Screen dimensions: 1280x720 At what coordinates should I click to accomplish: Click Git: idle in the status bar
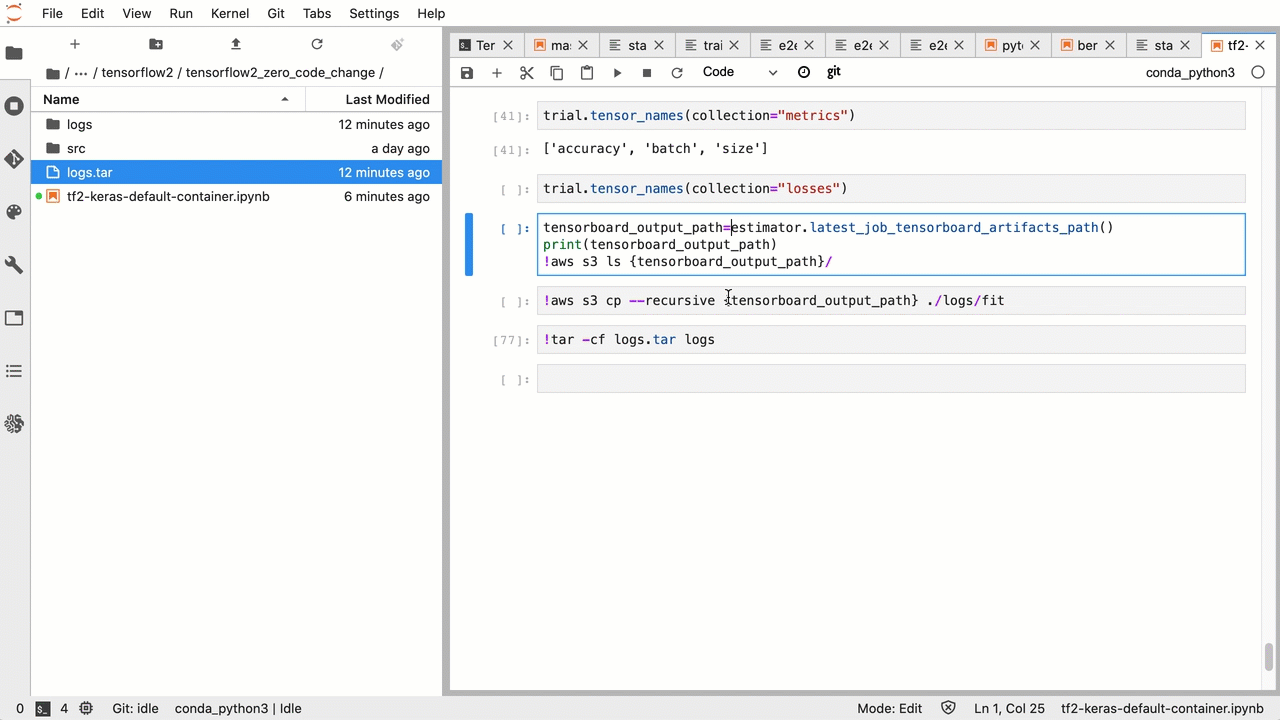pos(134,708)
